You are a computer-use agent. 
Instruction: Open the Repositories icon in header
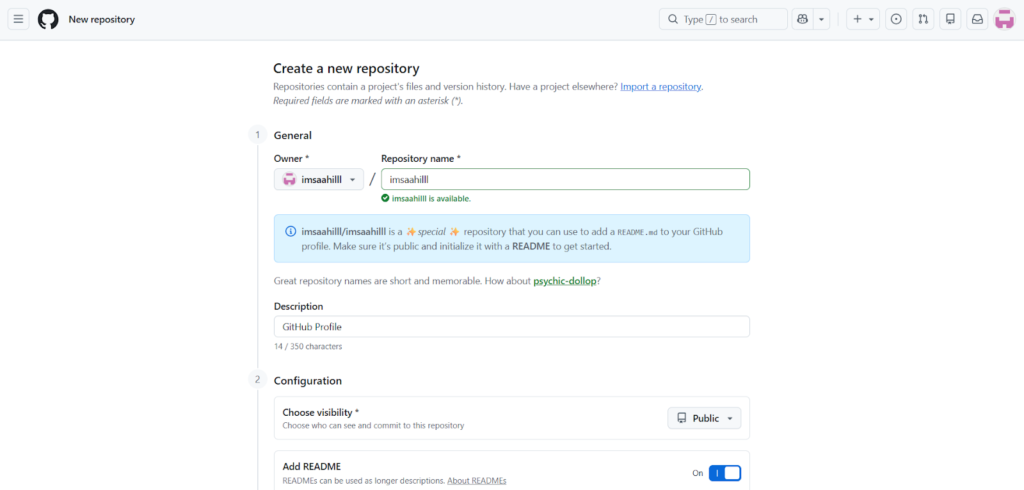pos(950,19)
